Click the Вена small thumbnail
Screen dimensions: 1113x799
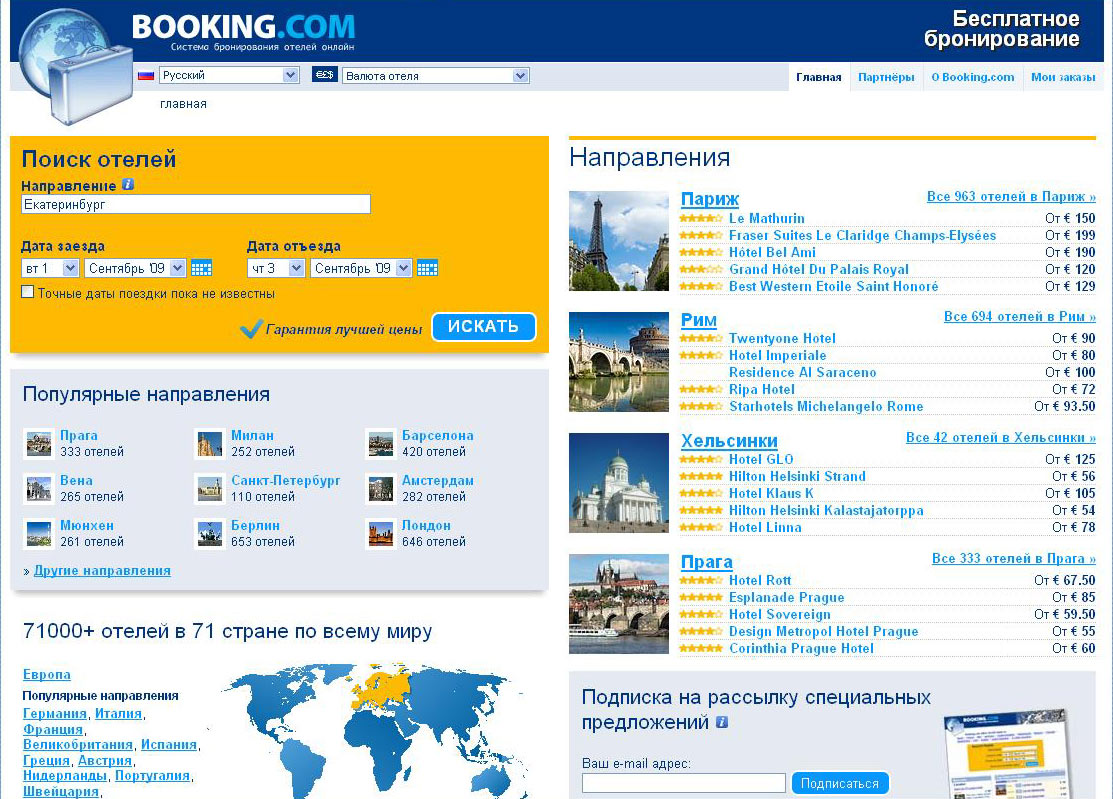point(39,489)
